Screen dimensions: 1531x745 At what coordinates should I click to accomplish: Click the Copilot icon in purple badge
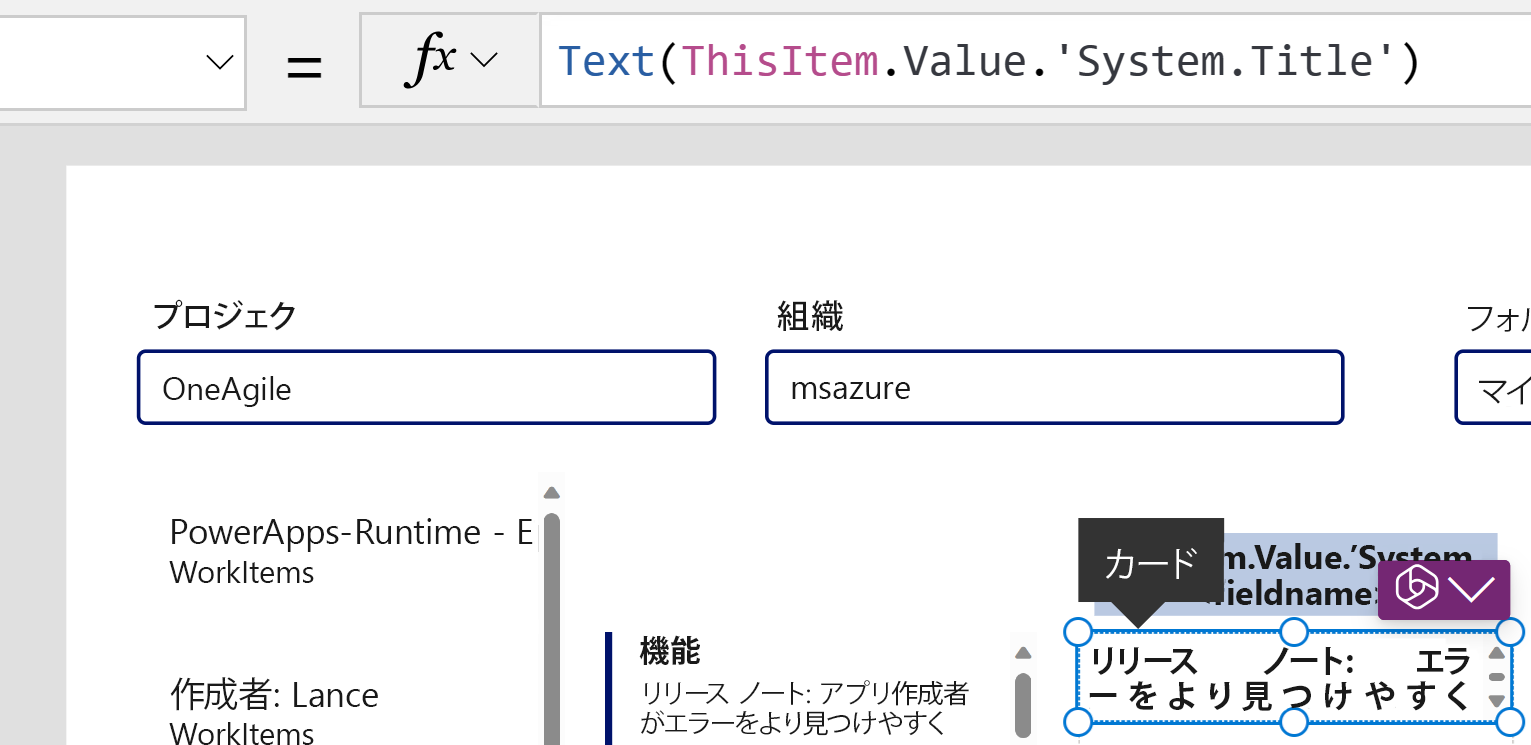(x=1416, y=589)
